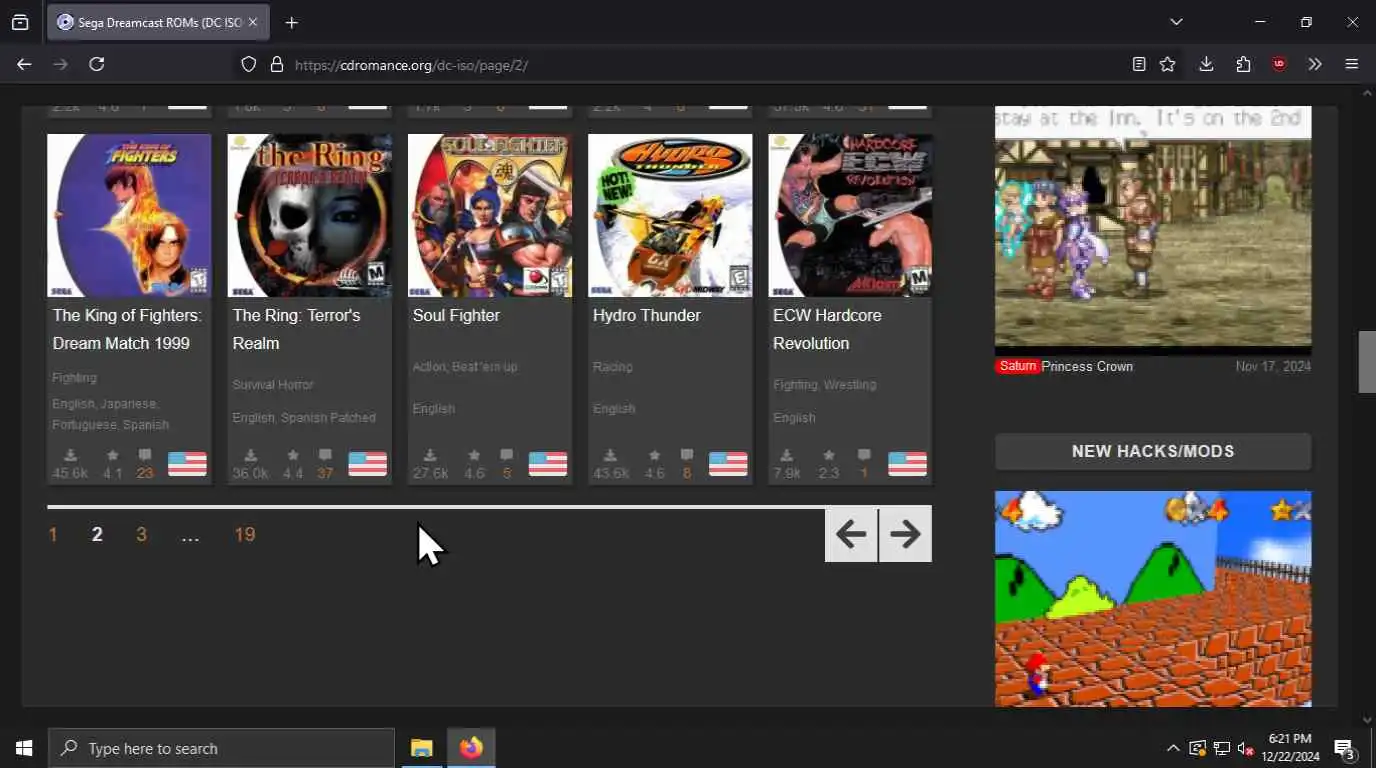Toggle reader view icon
Viewport: 1376px width, 768px height.
point(1139,64)
